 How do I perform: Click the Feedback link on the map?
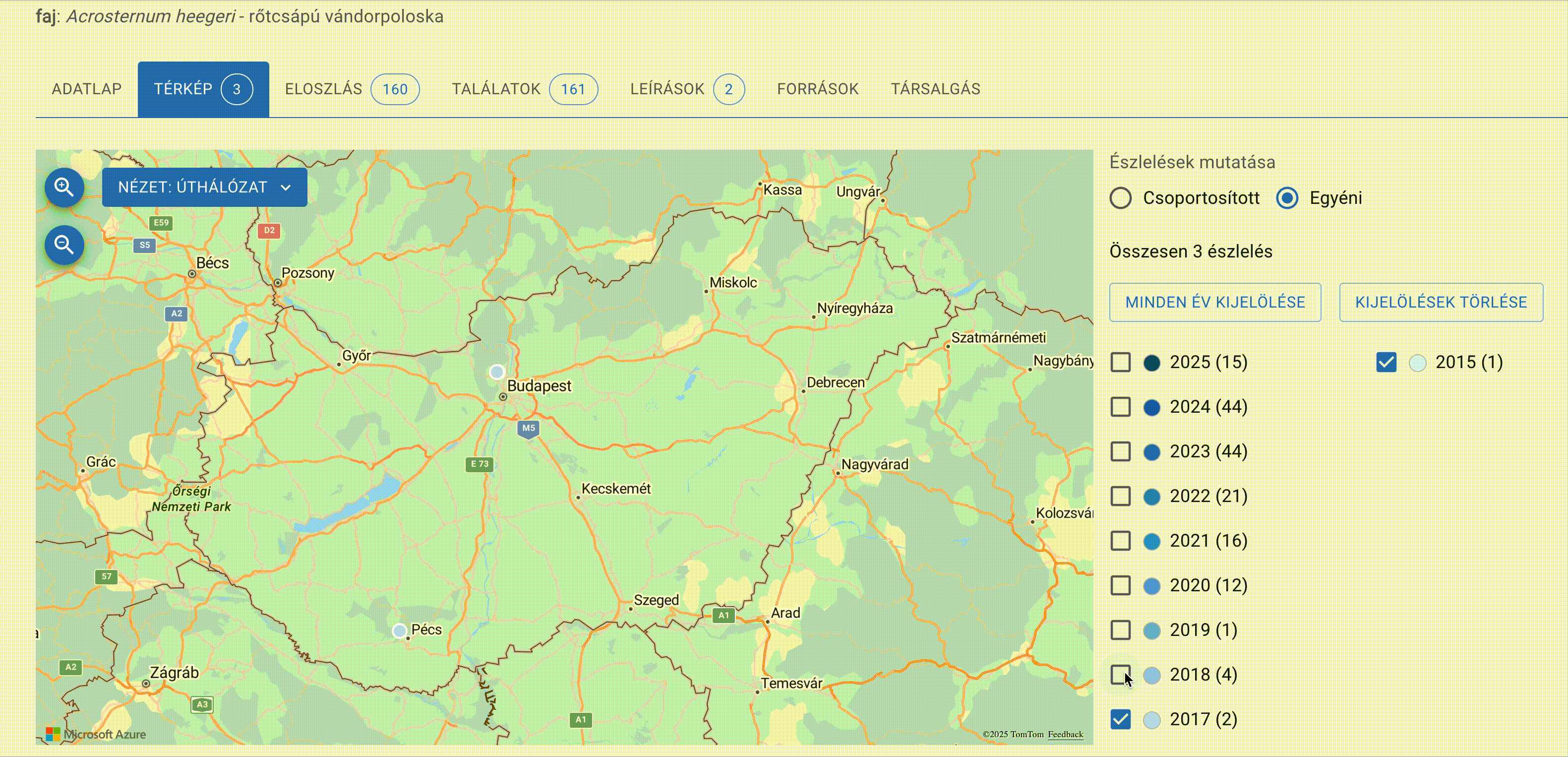tap(1065, 734)
